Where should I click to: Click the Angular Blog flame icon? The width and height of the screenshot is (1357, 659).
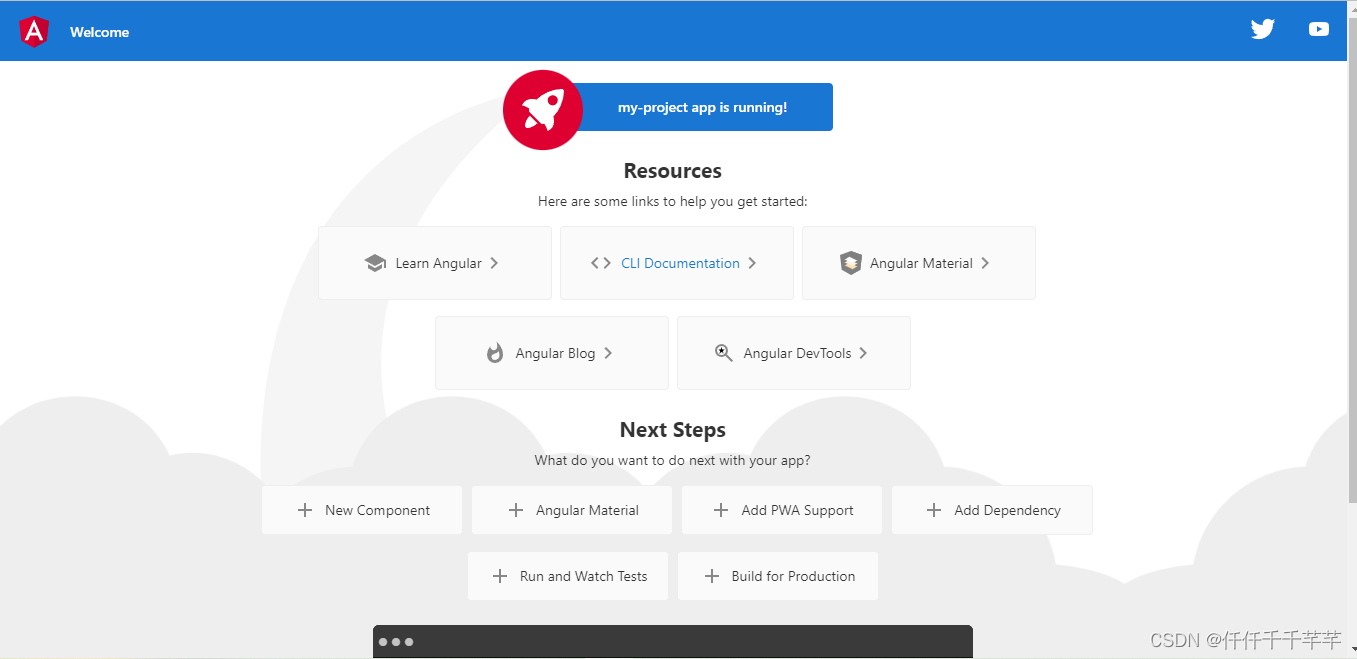[495, 353]
